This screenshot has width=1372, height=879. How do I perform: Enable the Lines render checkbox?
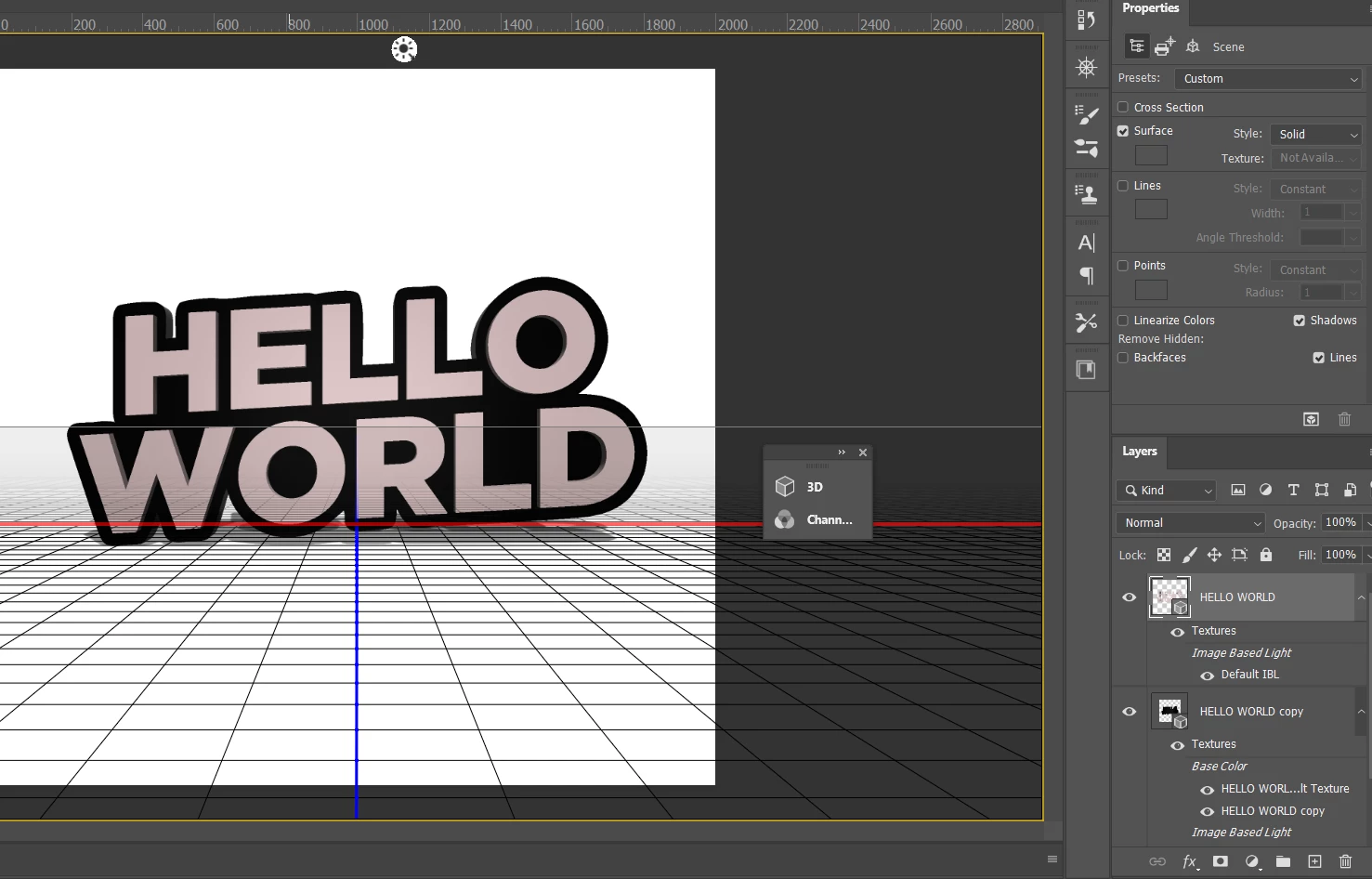1123,186
